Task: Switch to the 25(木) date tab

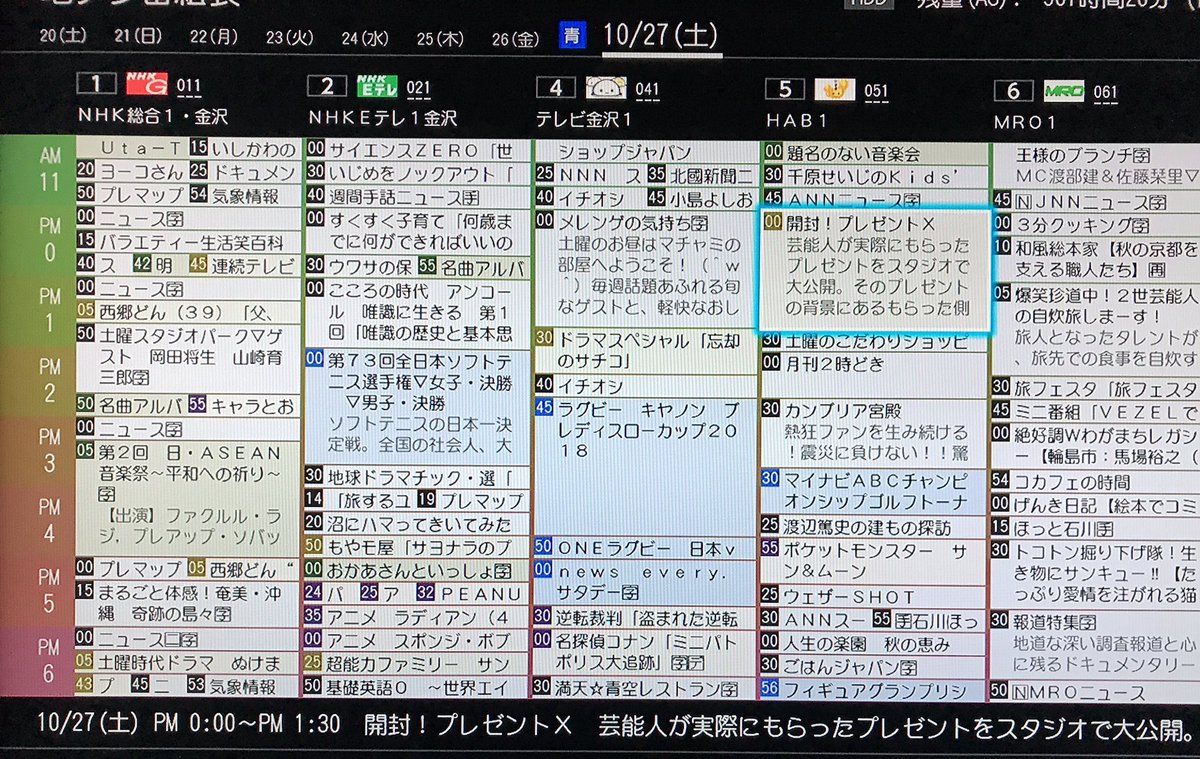Action: pyautogui.click(x=441, y=38)
